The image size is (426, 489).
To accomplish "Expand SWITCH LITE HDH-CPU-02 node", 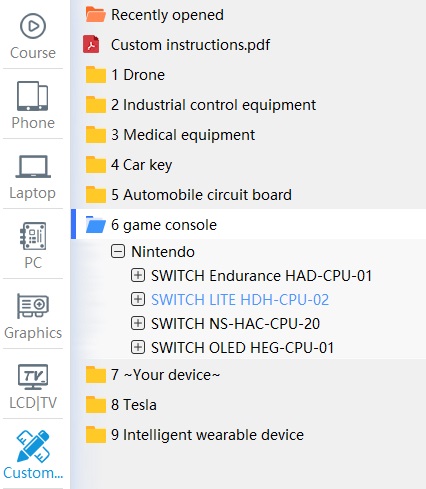I will click(x=138, y=299).
